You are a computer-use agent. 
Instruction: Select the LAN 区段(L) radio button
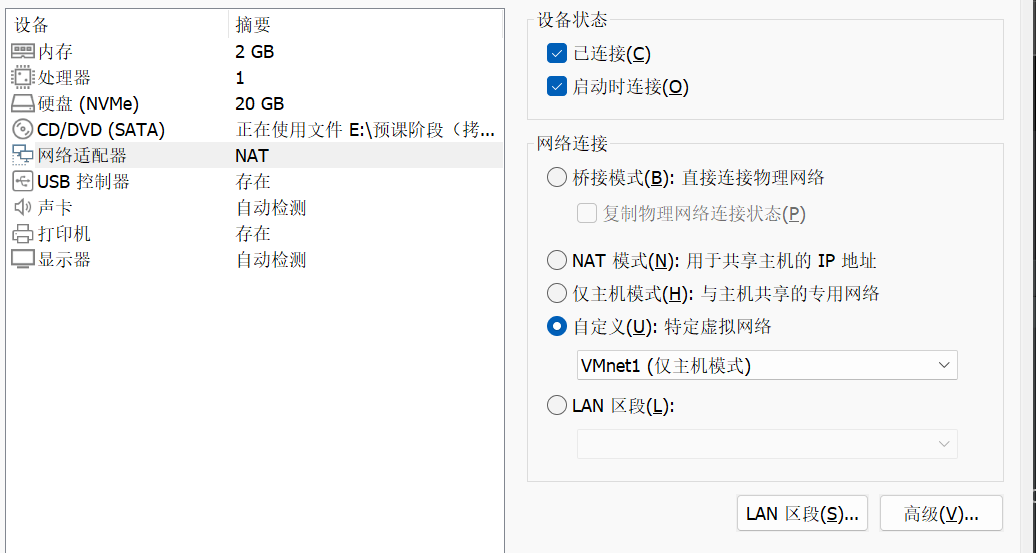(557, 405)
